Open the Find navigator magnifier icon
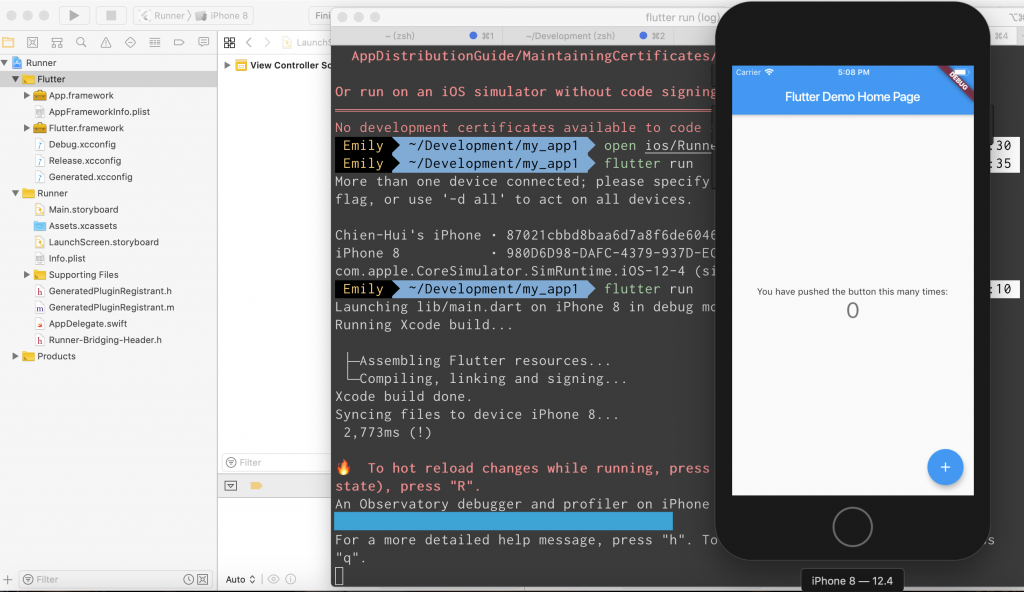Screen dimensions: 1024x592 pyautogui.click(x=81, y=42)
